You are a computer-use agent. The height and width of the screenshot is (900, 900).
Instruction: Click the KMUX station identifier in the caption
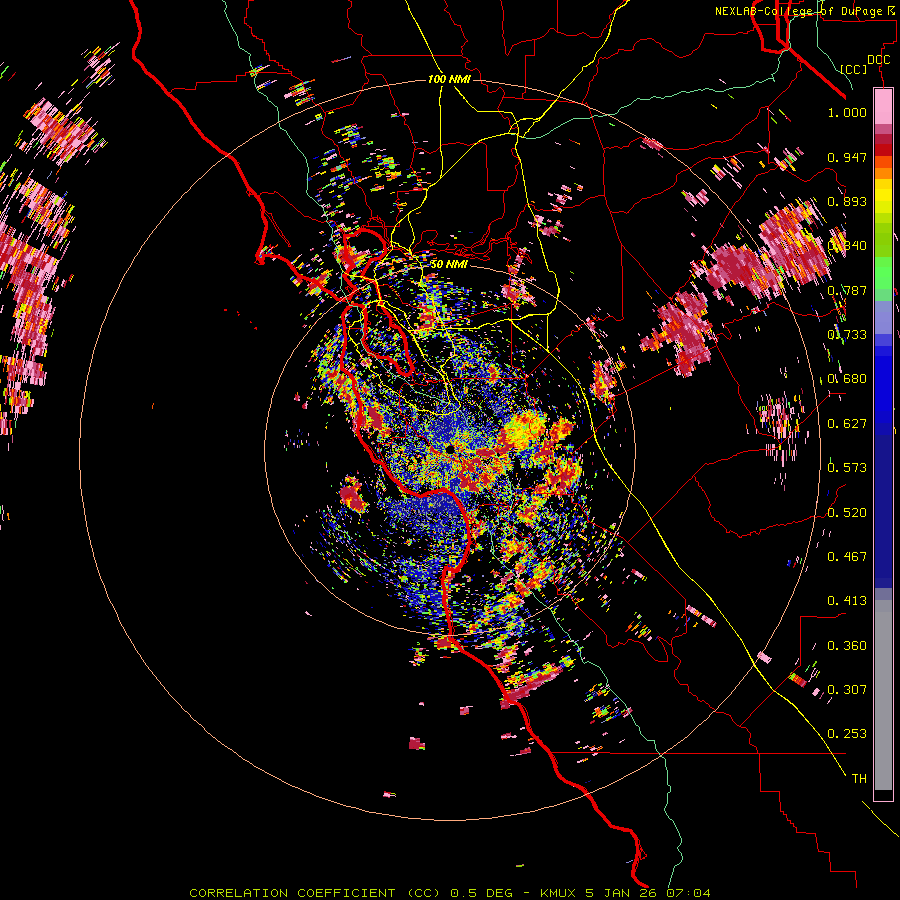click(x=559, y=893)
